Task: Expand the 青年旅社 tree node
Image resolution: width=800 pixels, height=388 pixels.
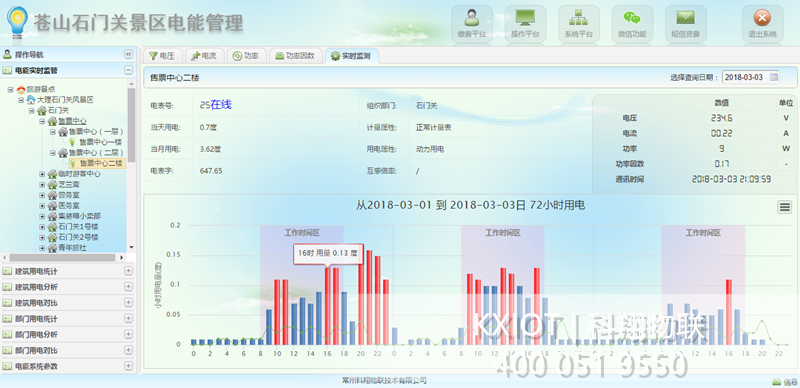Action: click(42, 248)
